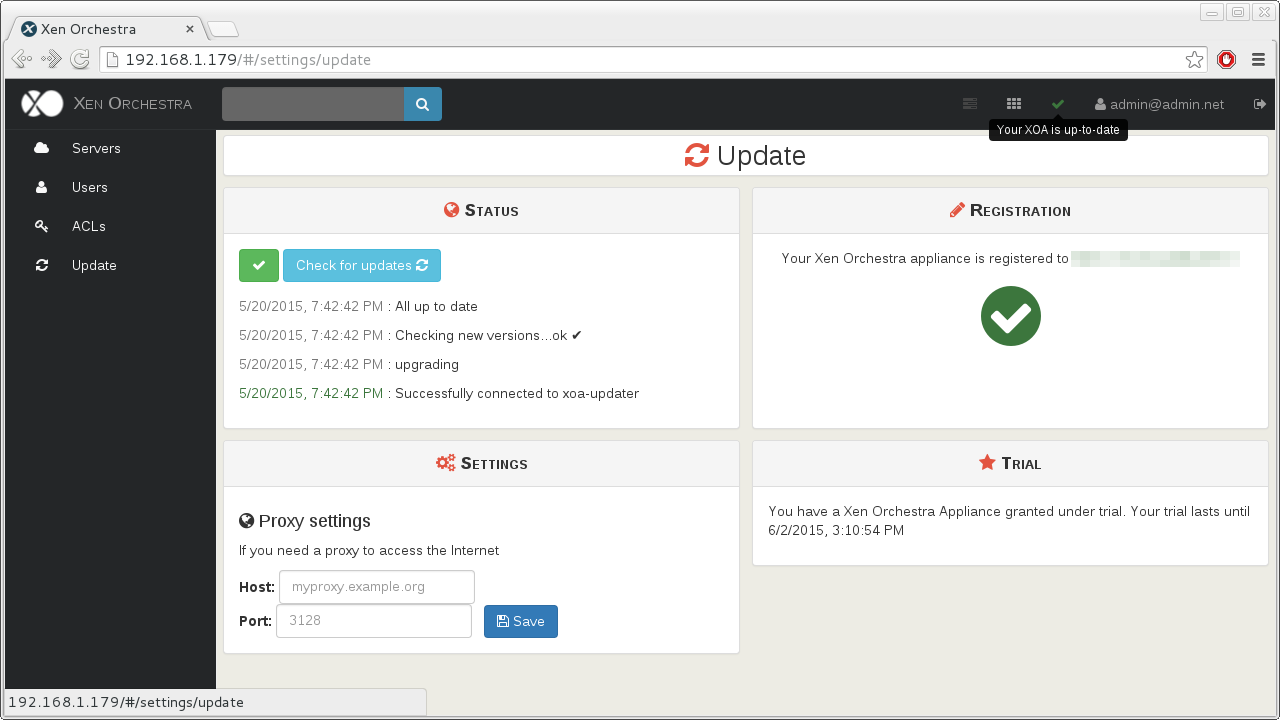Open the Users settings page
Screen dimensions: 1280x720
(x=90, y=187)
